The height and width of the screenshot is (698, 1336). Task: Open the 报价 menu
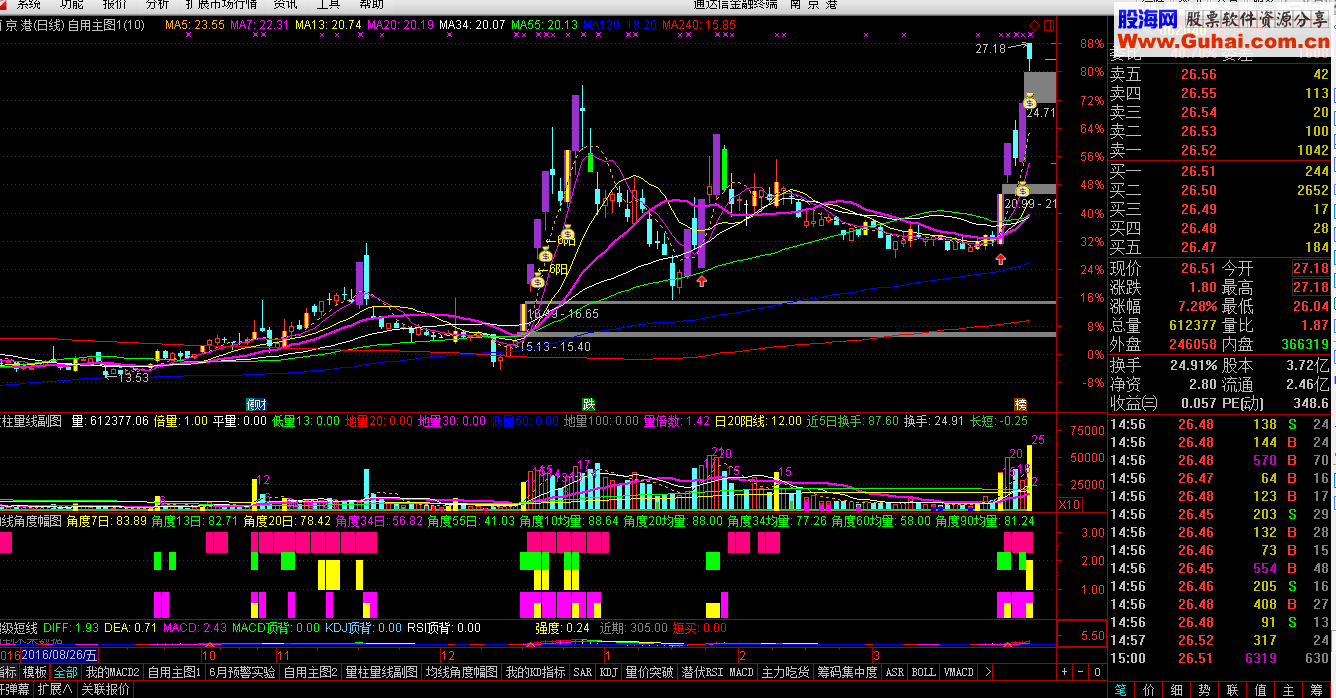click(x=115, y=4)
